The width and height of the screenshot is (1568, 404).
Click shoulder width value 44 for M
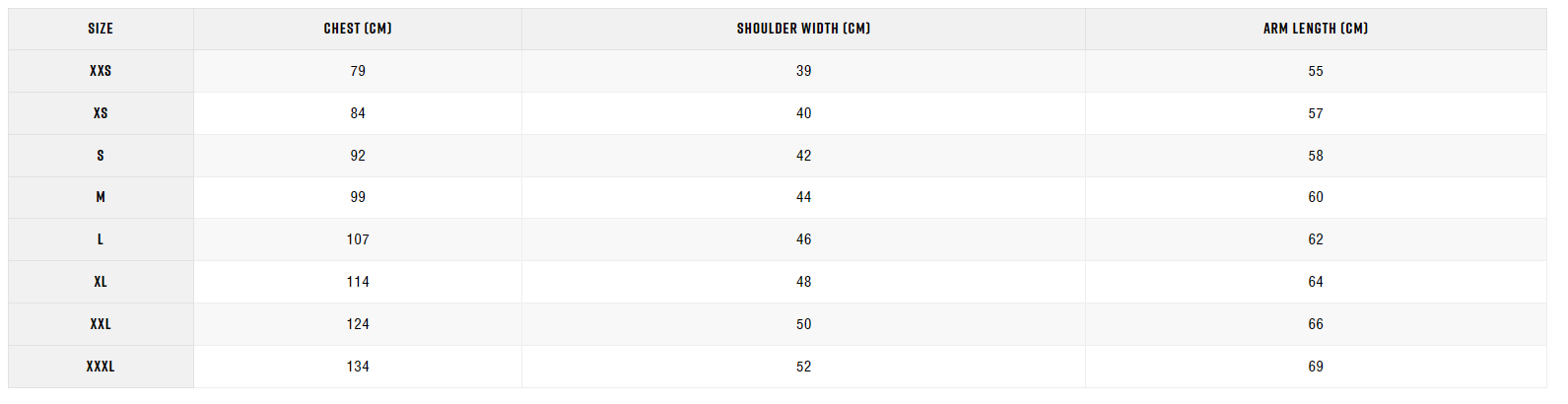coord(804,197)
